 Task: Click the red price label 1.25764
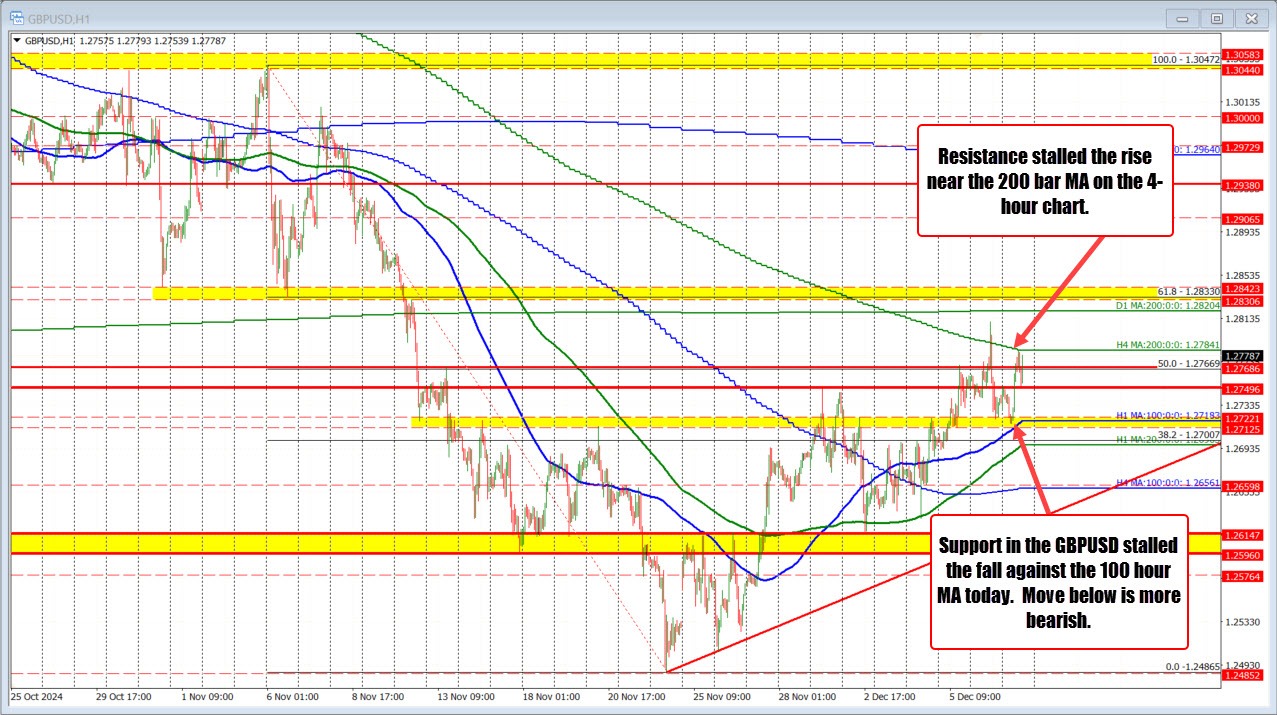pos(1244,577)
